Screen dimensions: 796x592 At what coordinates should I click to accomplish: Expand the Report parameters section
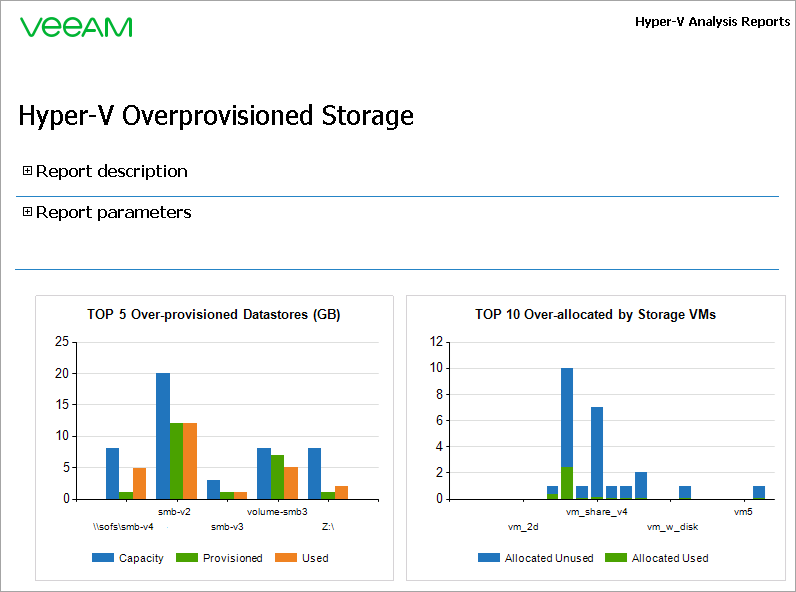click(x=27, y=212)
